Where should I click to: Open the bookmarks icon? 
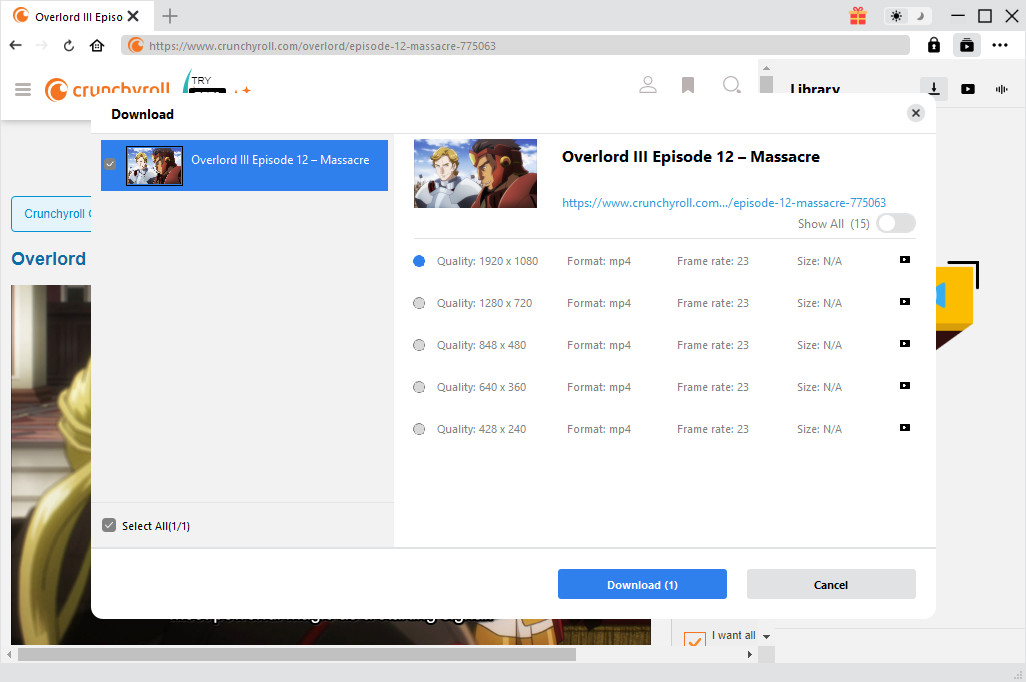click(688, 85)
